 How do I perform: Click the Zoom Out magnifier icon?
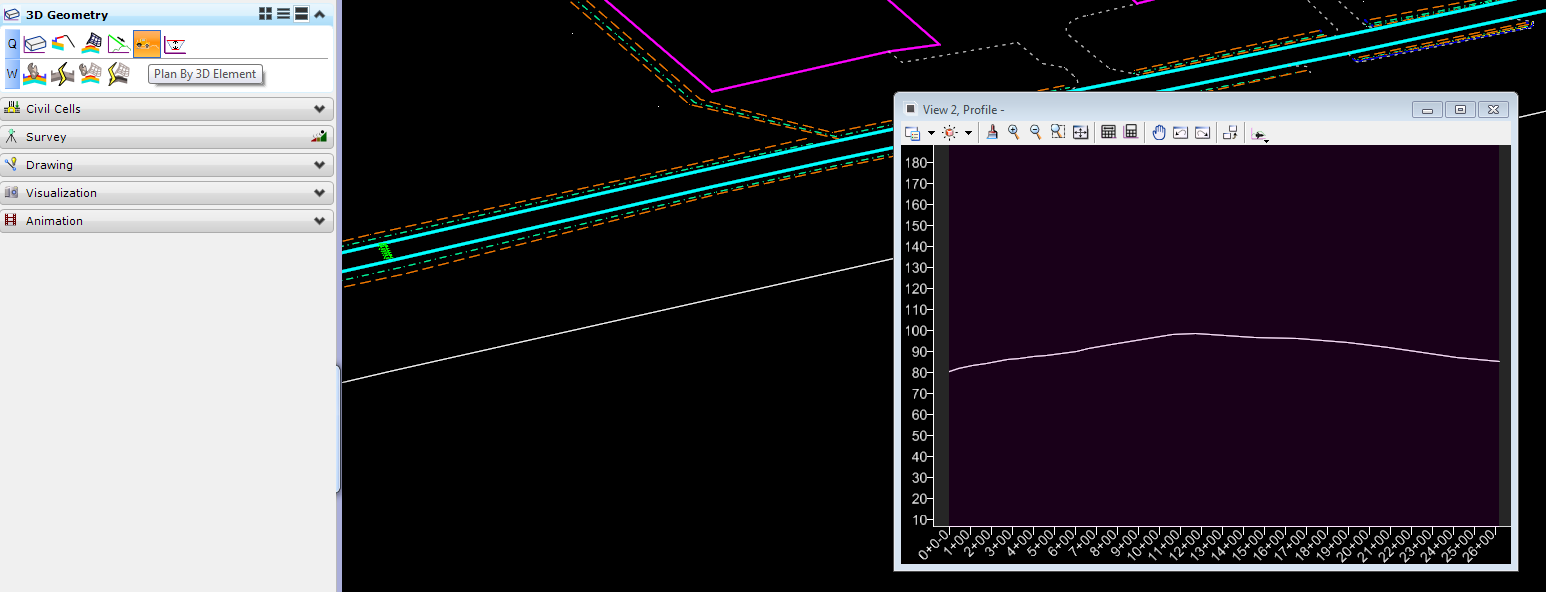coord(1036,132)
